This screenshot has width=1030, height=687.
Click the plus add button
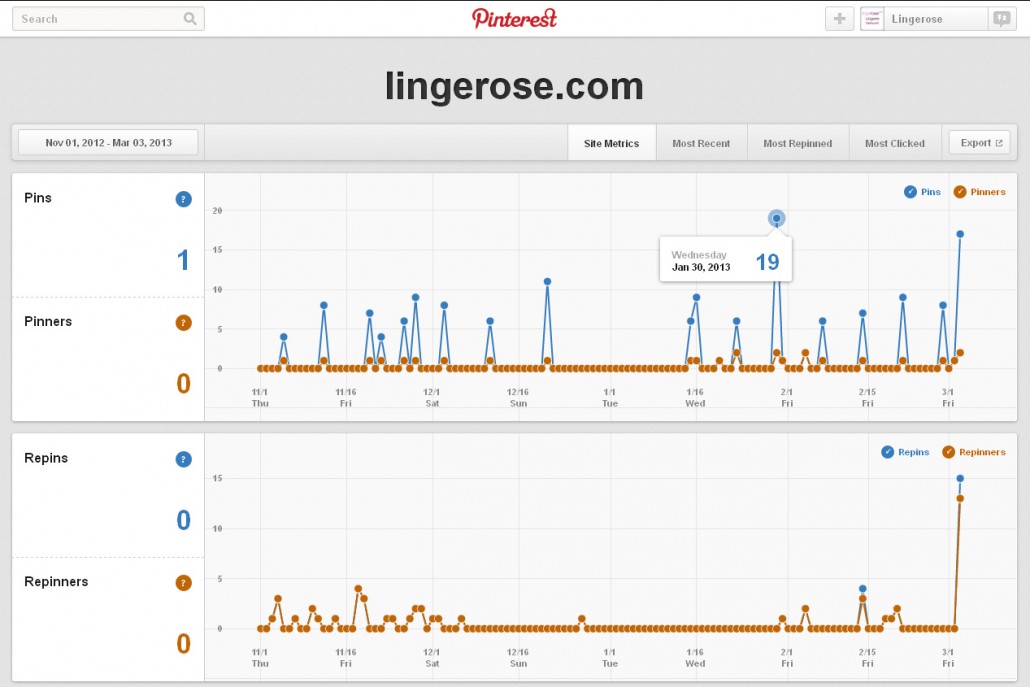839,19
